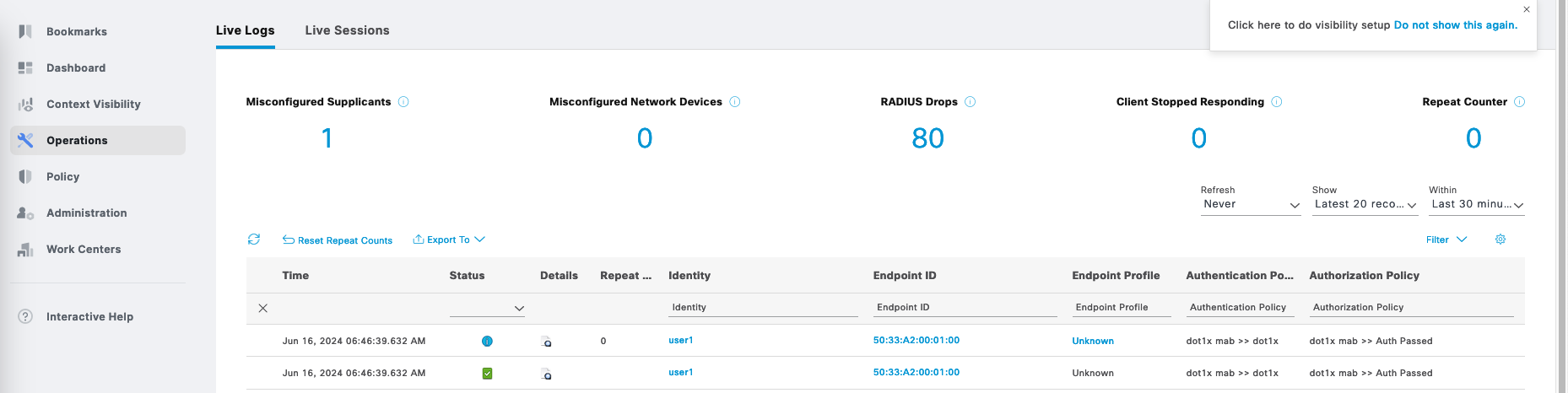The width and height of the screenshot is (1568, 393).
Task: Open the table settings gear icon
Action: (x=1500, y=240)
